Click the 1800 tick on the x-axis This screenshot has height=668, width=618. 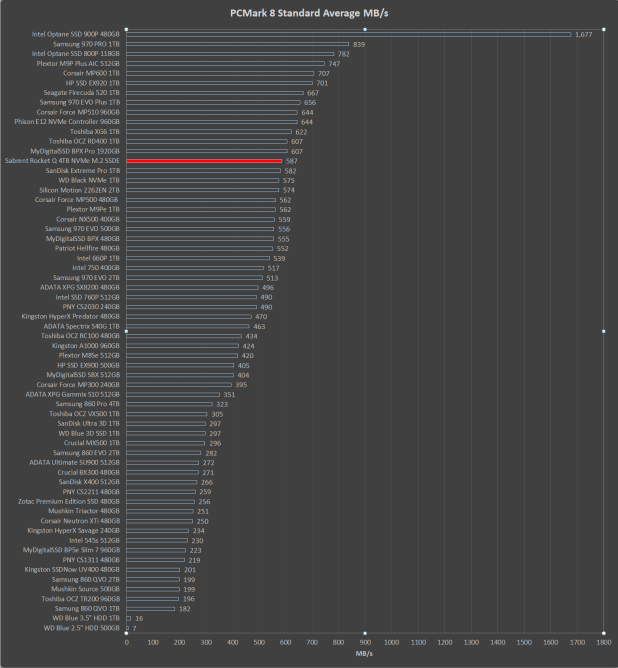(x=604, y=642)
